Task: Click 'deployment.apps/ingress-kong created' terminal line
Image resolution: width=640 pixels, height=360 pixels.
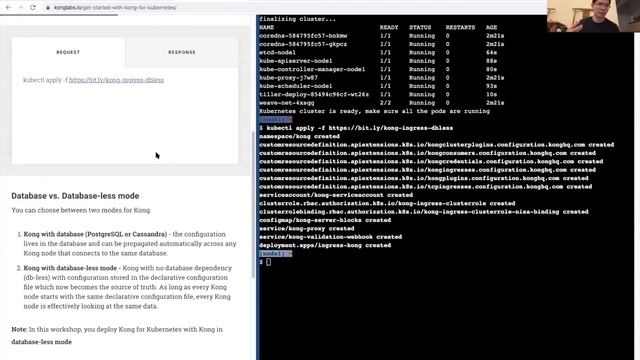Action: [325, 245]
